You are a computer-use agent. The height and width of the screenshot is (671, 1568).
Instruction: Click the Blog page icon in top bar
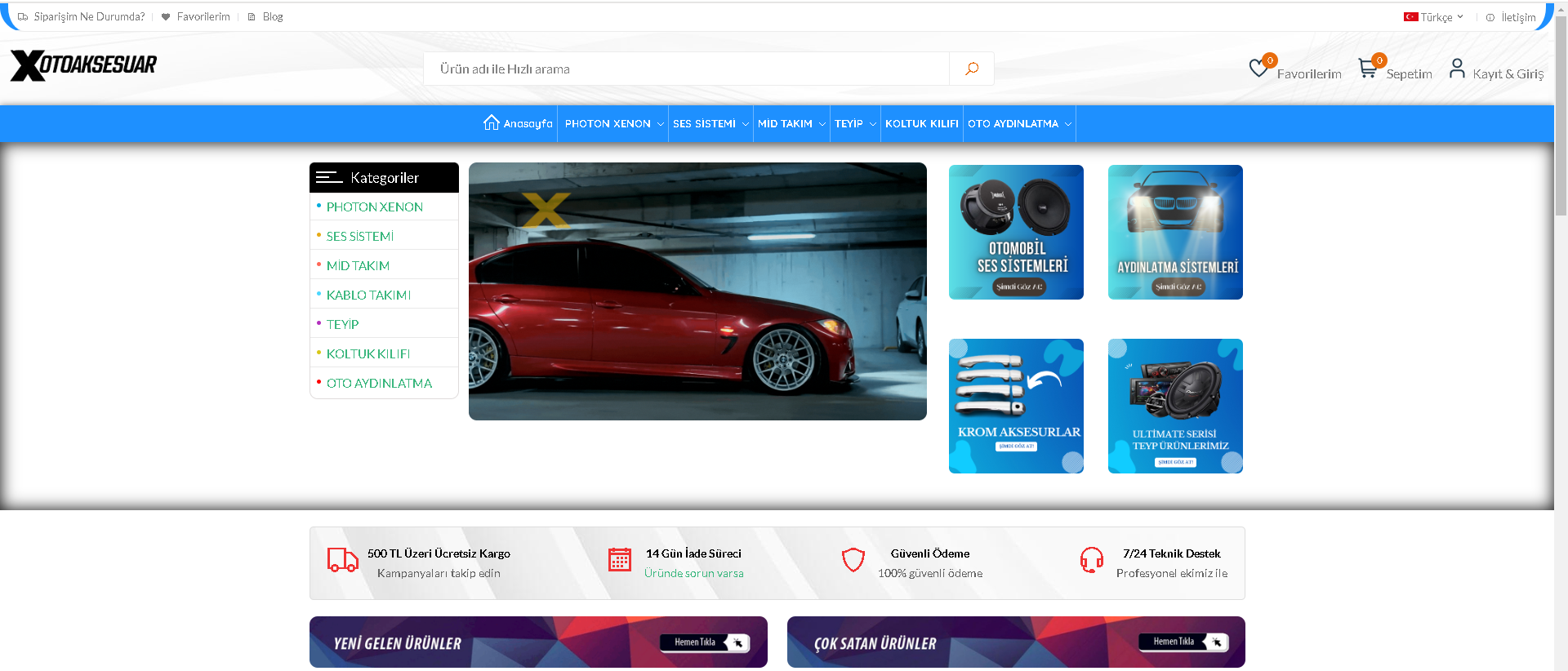[252, 16]
